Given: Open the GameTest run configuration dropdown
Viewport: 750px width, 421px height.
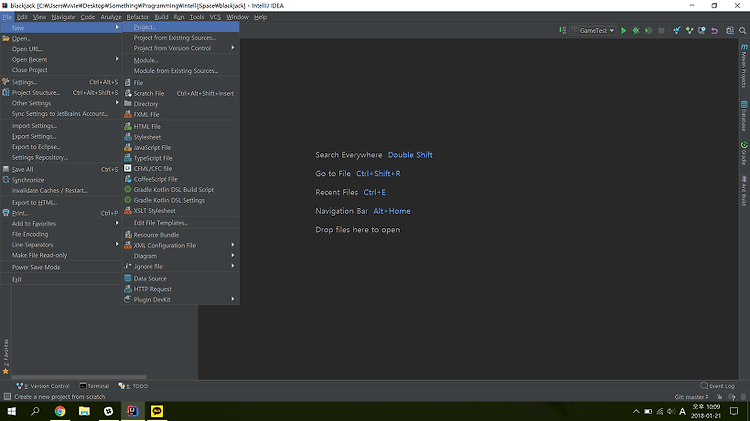Looking at the screenshot, I should (593, 31).
